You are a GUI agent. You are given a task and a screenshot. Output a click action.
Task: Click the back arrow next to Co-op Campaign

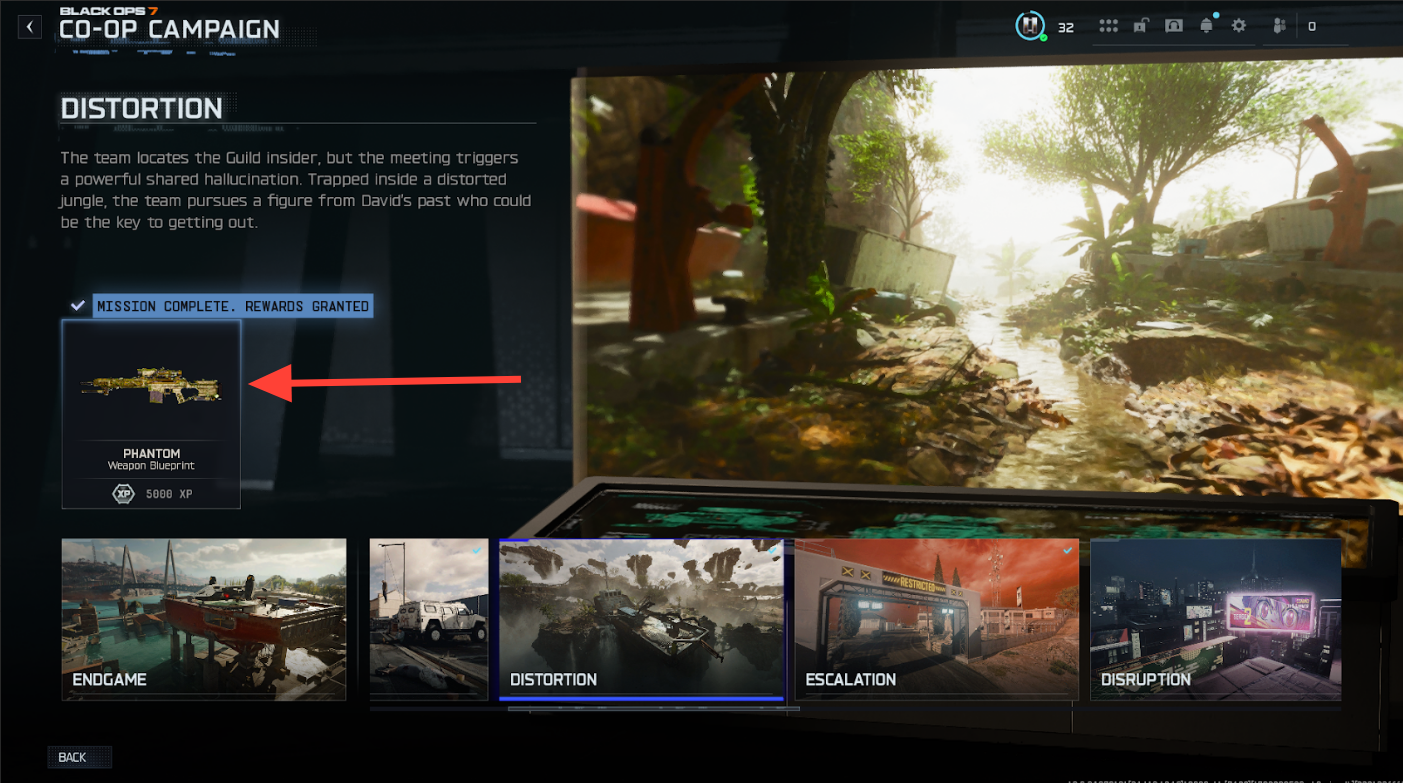pos(30,27)
